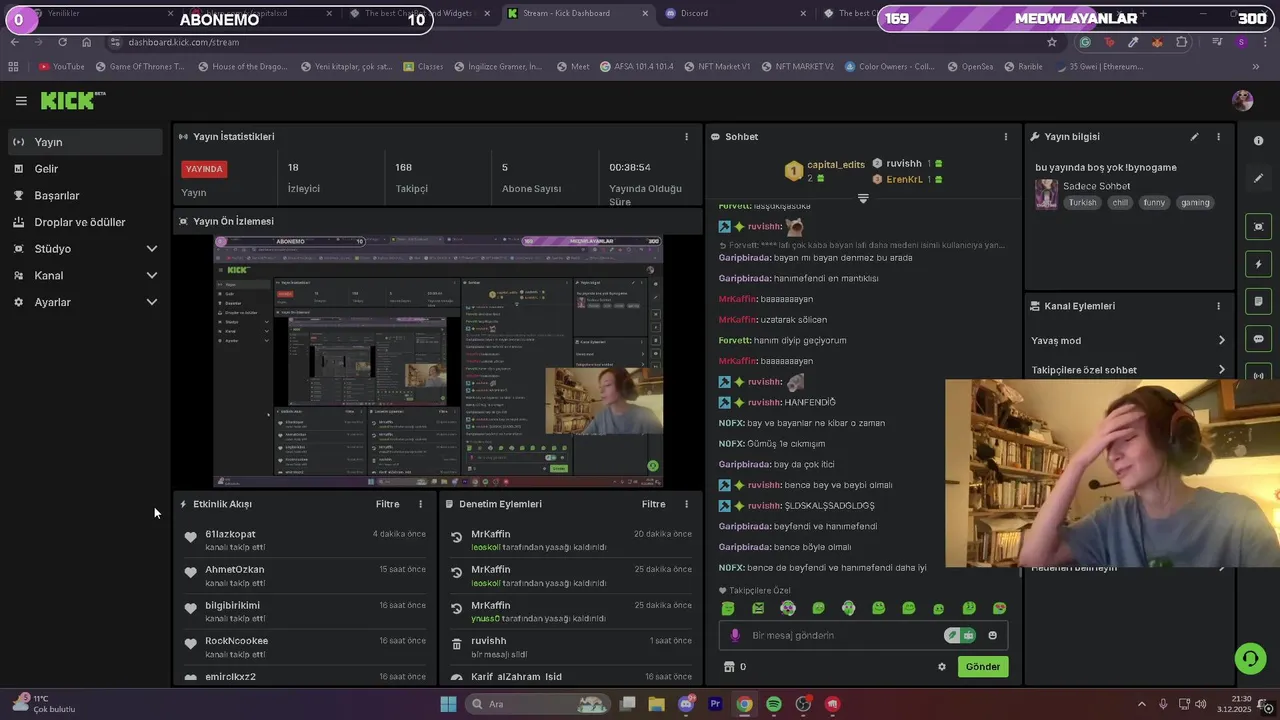The image size is (1280, 720).
Task: Select Yayın in left sidebar
Action: click(x=85, y=142)
